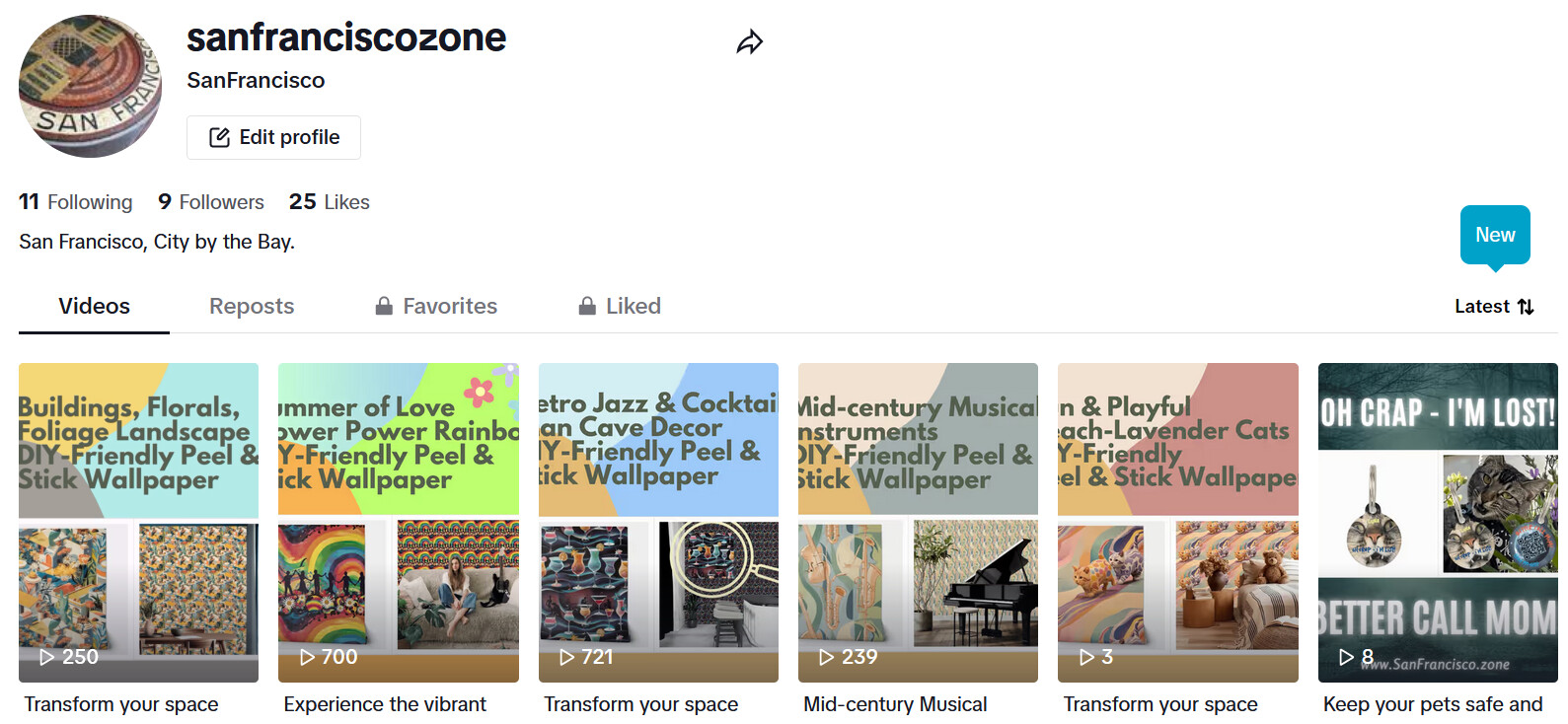Click the play icon showing 700 views
The width and height of the screenshot is (1568, 724).
(x=307, y=657)
